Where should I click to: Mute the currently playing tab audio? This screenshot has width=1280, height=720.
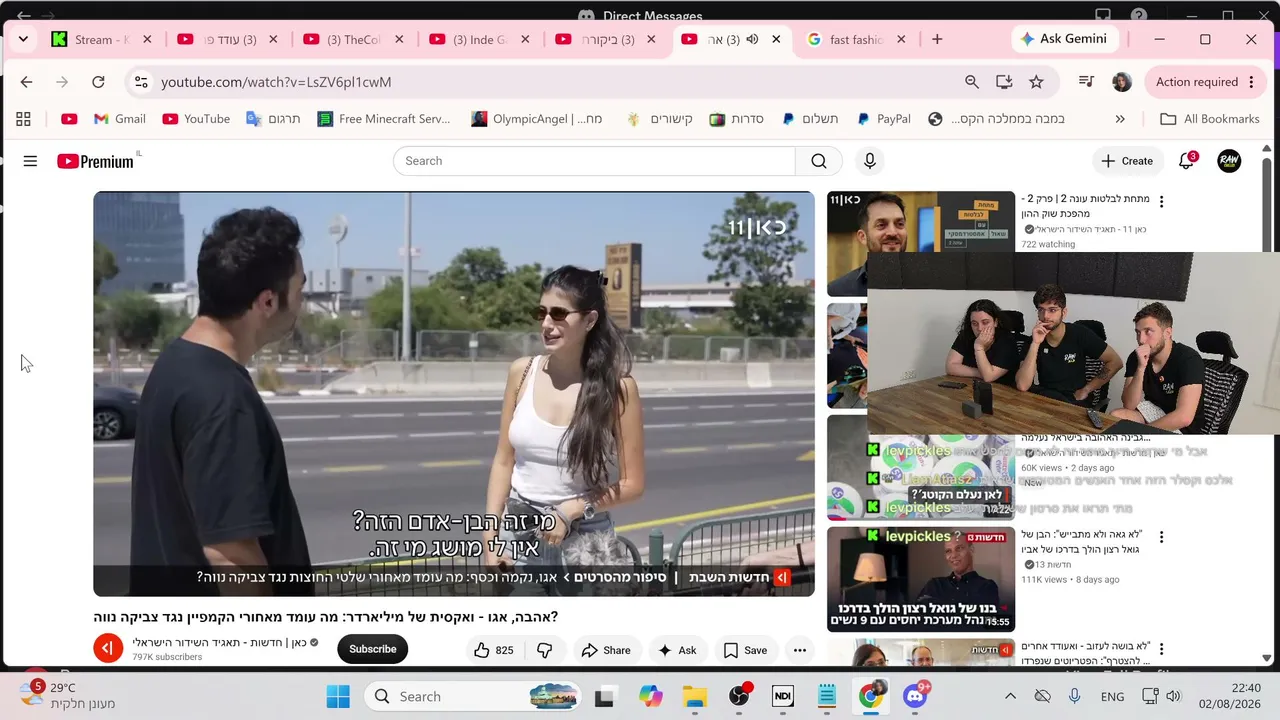pos(752,39)
